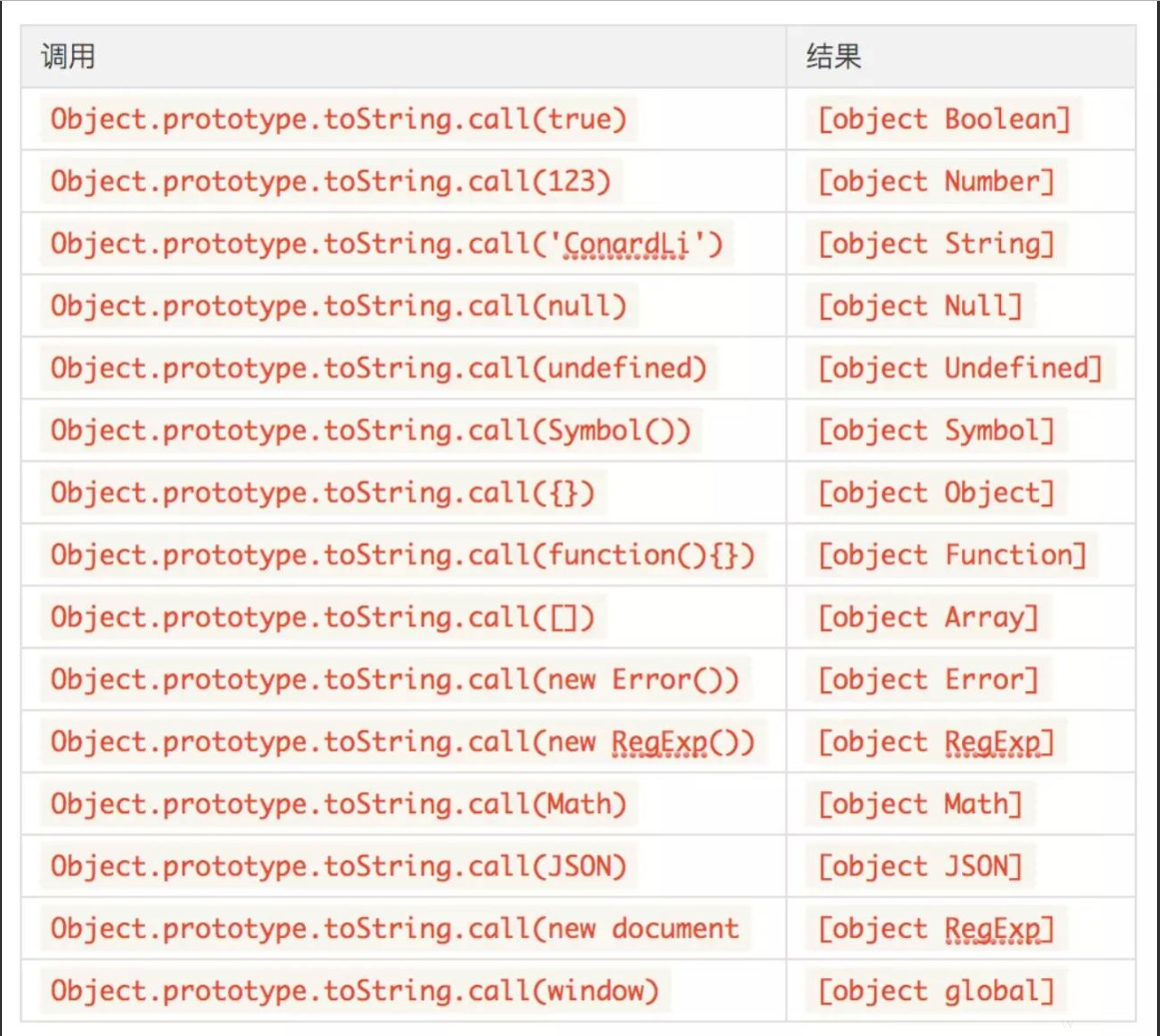Click the 结果 column header
Screen dimensions: 1160x1036
click(x=833, y=57)
